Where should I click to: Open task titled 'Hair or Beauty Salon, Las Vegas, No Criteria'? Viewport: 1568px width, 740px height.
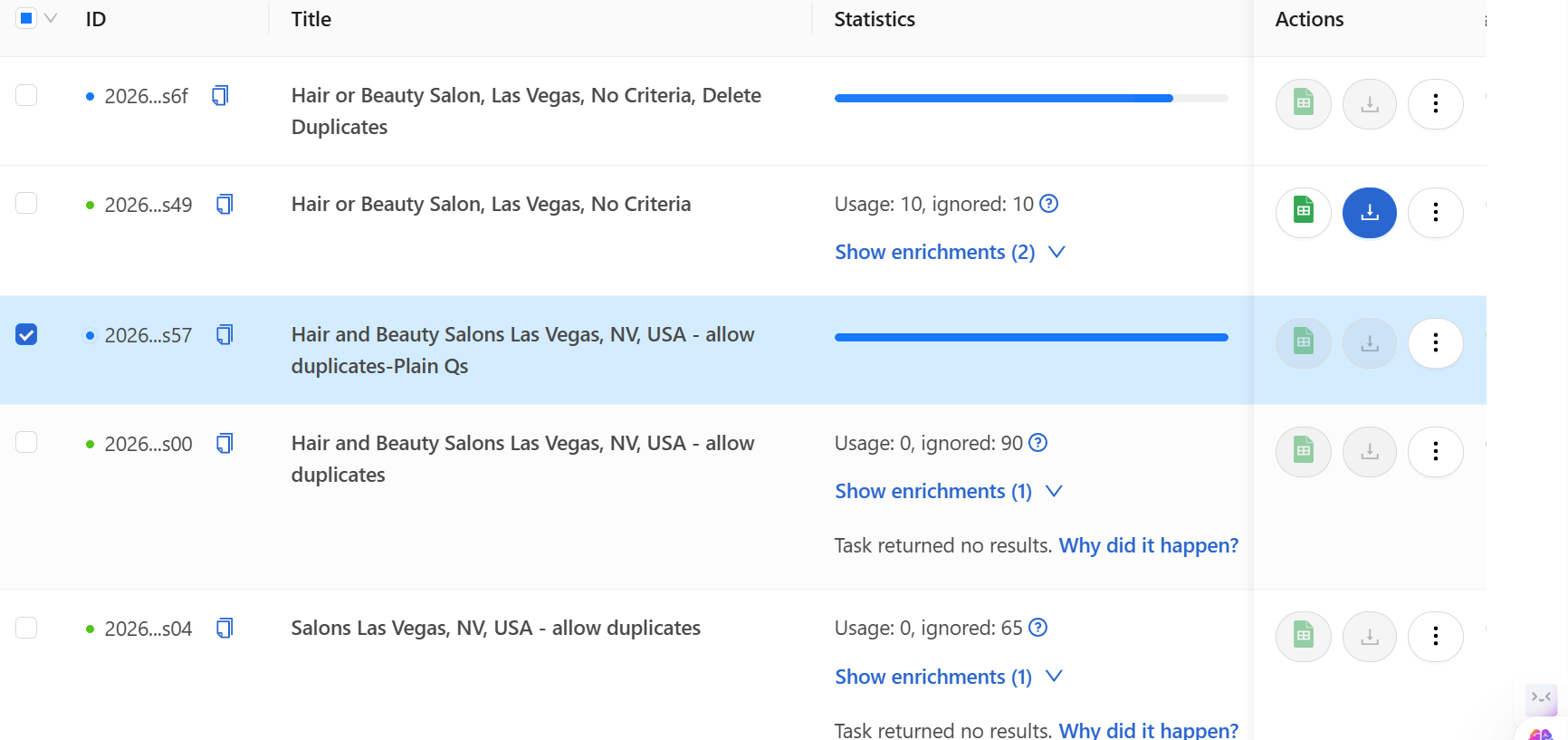491,205
